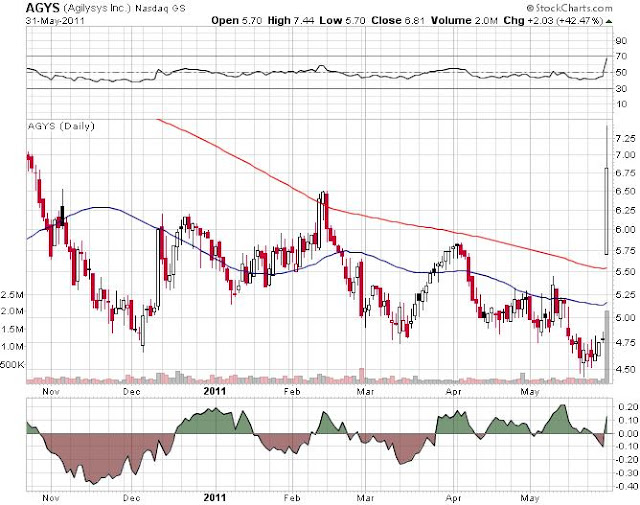The height and width of the screenshot is (505, 640).
Task: Click the Close 6.81 value
Action: point(398,20)
